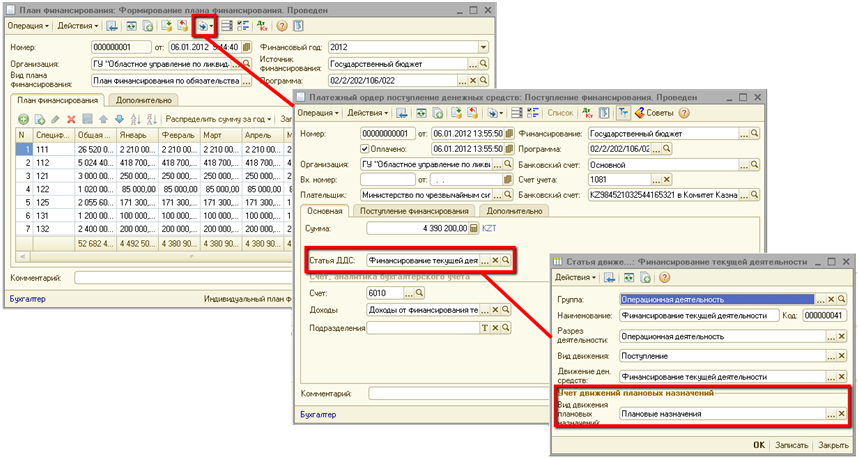Click the Записать button
Viewport: 859px width, 459px height.
pos(789,444)
